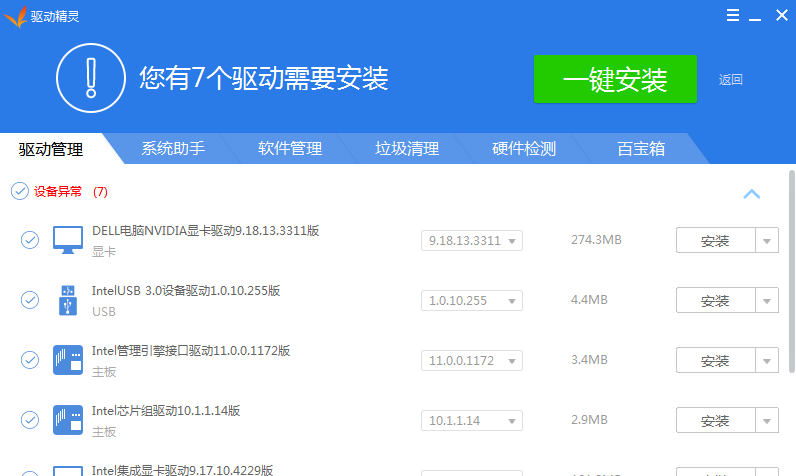The width and height of the screenshot is (796, 476).
Task: Uncheck the IntelUSB 3.0设备驱动 checkbox
Action: click(x=30, y=300)
